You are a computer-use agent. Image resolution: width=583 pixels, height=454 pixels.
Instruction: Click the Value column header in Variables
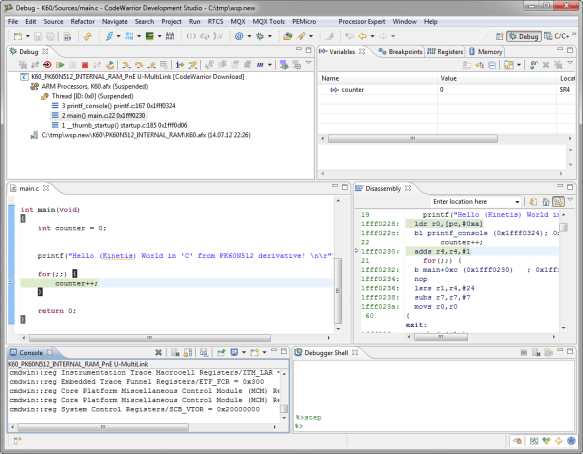click(x=497, y=78)
